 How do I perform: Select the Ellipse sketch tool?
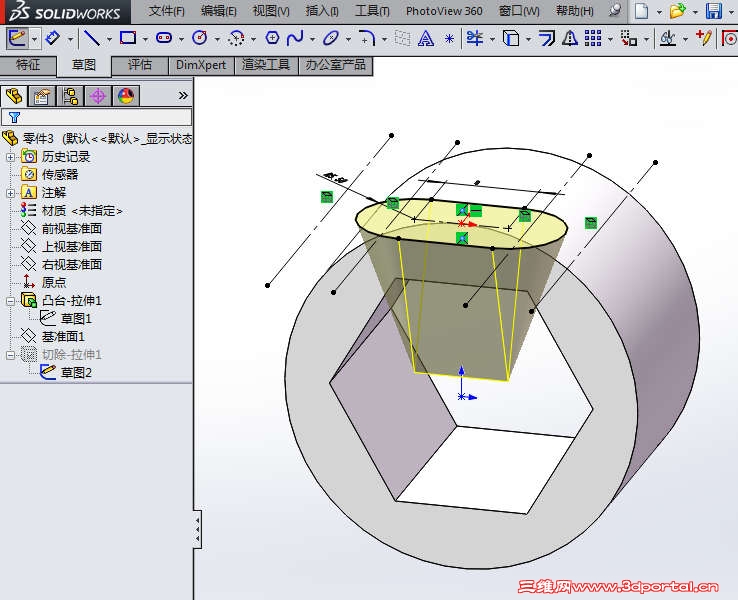point(331,38)
